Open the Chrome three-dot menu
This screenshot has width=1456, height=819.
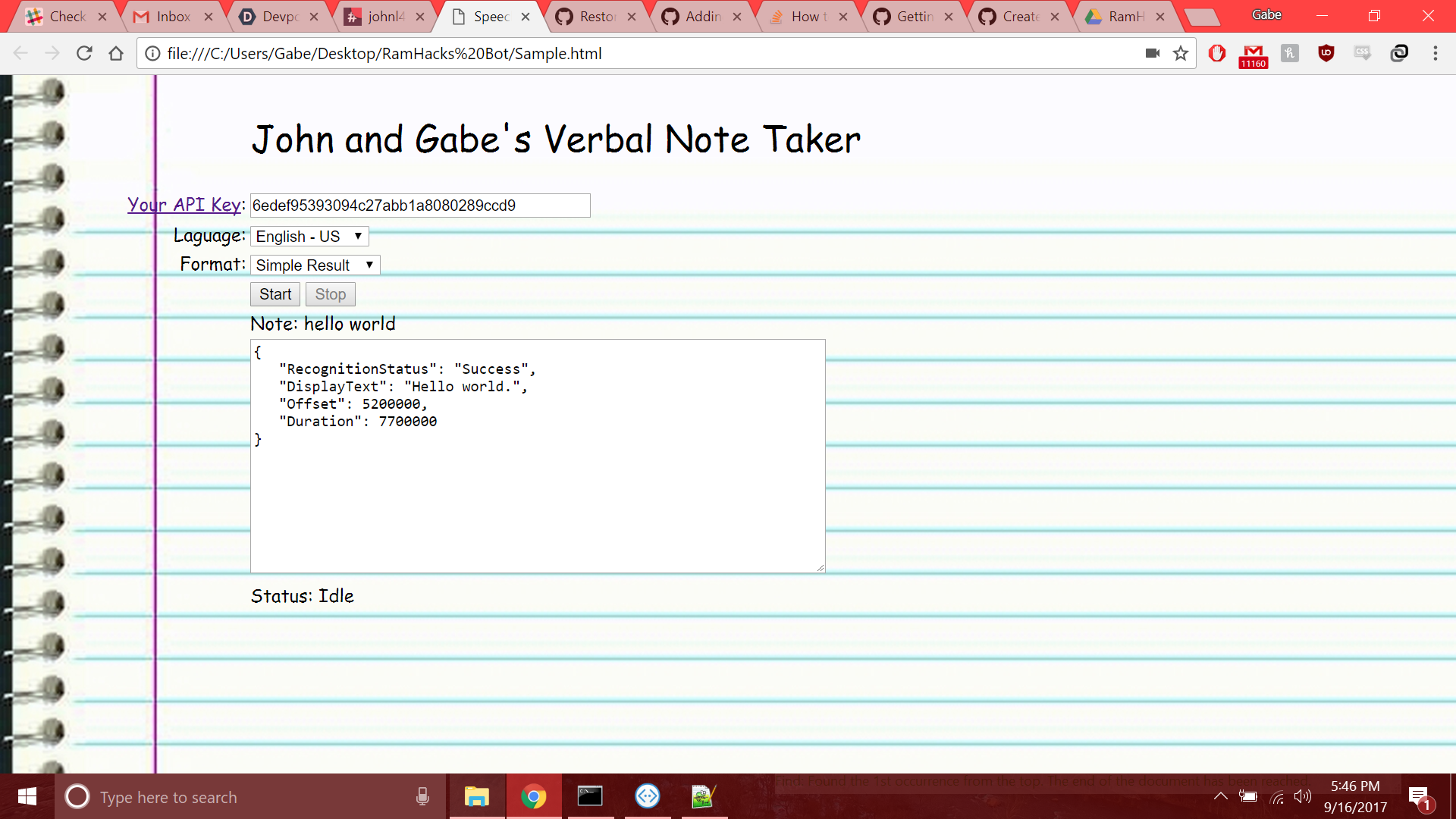point(1435,53)
